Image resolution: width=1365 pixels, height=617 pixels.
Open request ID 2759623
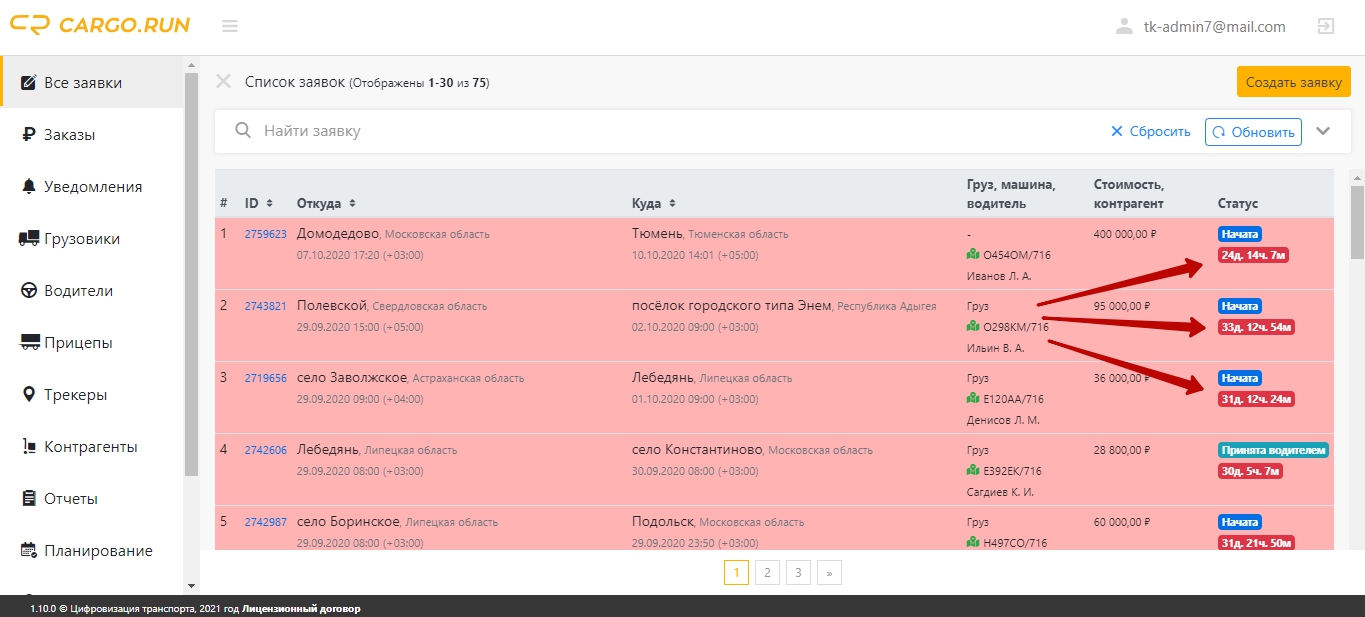(266, 234)
